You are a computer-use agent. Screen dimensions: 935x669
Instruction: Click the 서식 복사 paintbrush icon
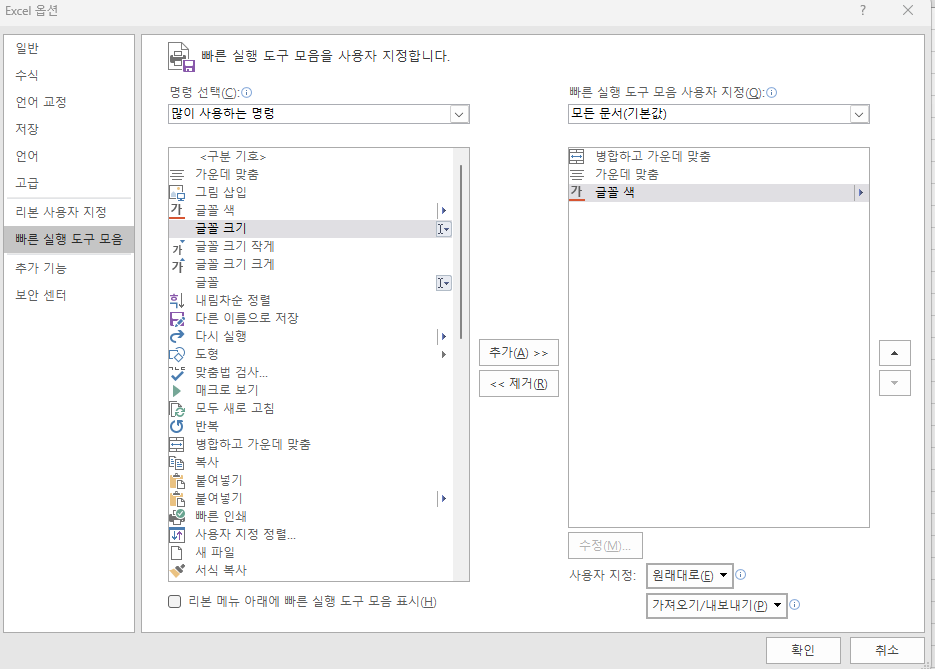(177, 571)
